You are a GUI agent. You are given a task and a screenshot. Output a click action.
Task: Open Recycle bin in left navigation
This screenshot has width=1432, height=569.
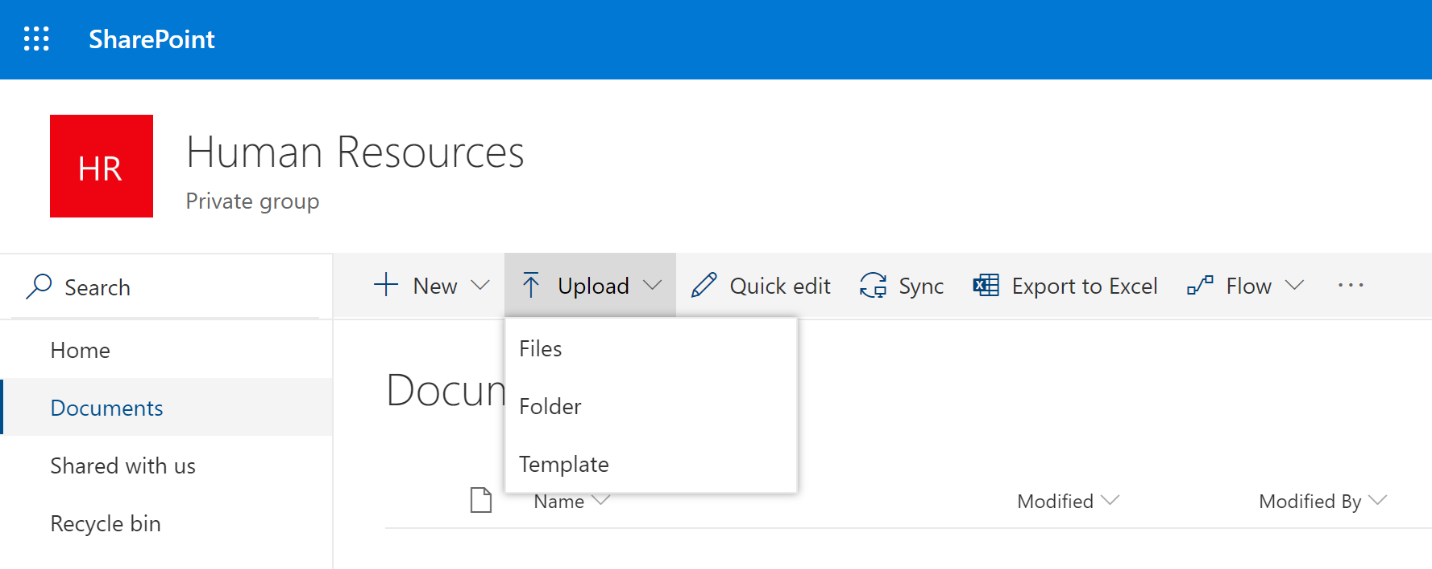point(105,524)
